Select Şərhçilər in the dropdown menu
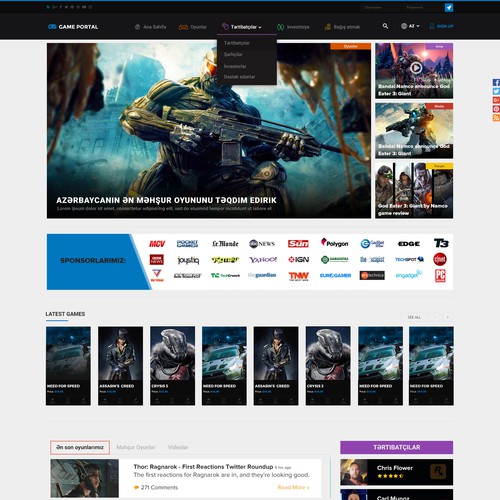Screen dimensions: 500x500 pyautogui.click(x=233, y=54)
